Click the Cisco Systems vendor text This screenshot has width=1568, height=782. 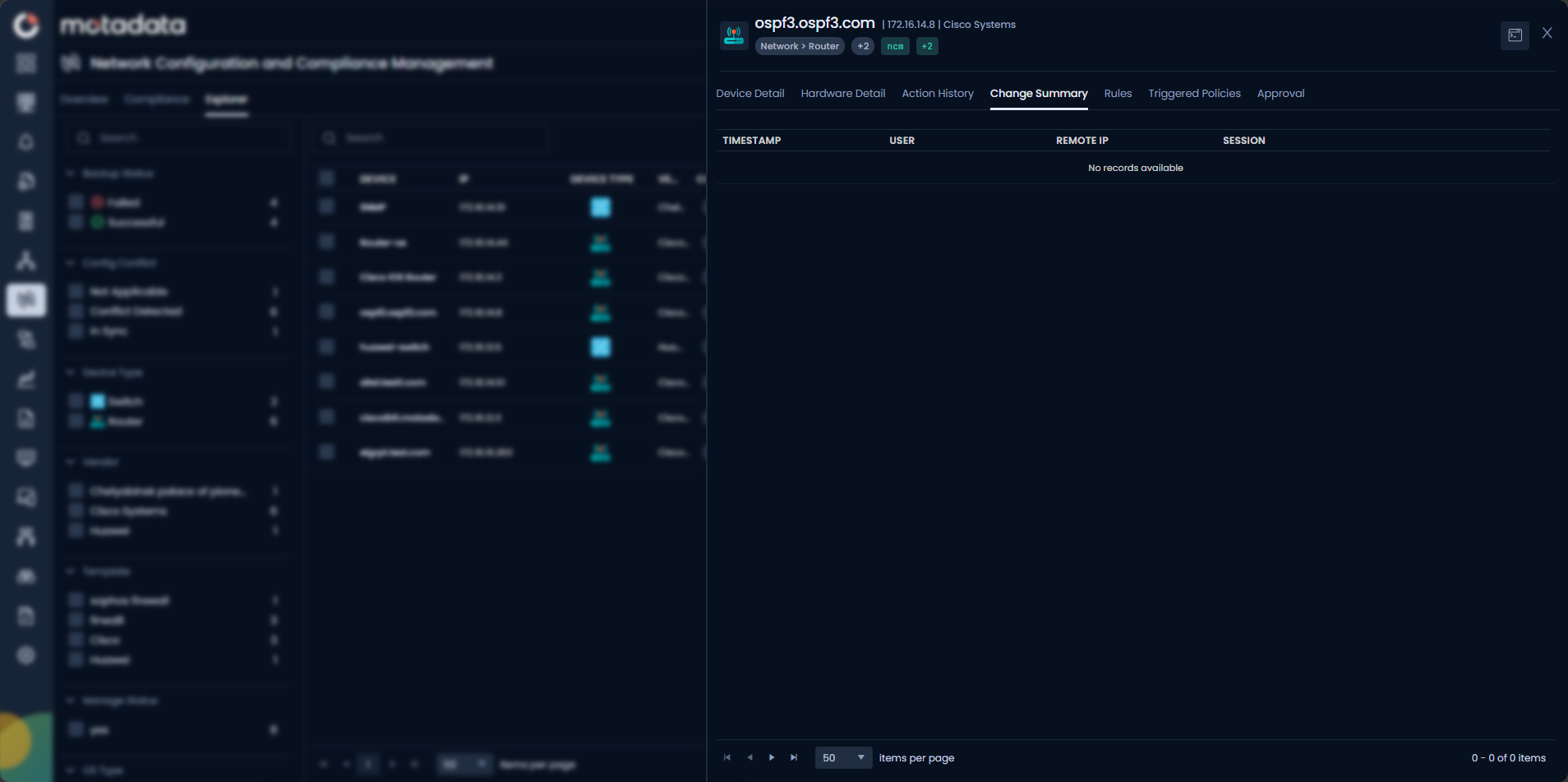(980, 25)
